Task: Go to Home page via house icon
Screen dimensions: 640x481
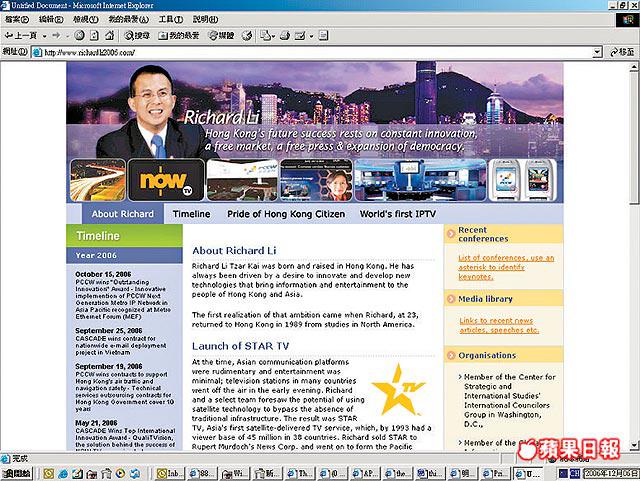Action: (110, 35)
